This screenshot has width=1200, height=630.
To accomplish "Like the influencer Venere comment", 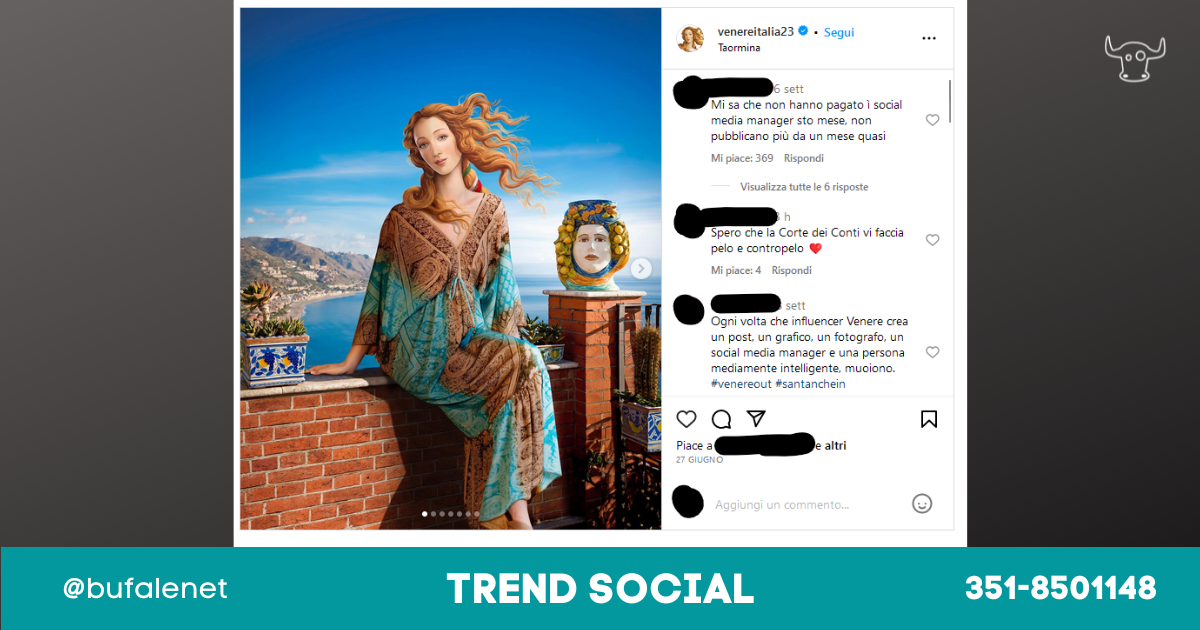I will coord(932,352).
